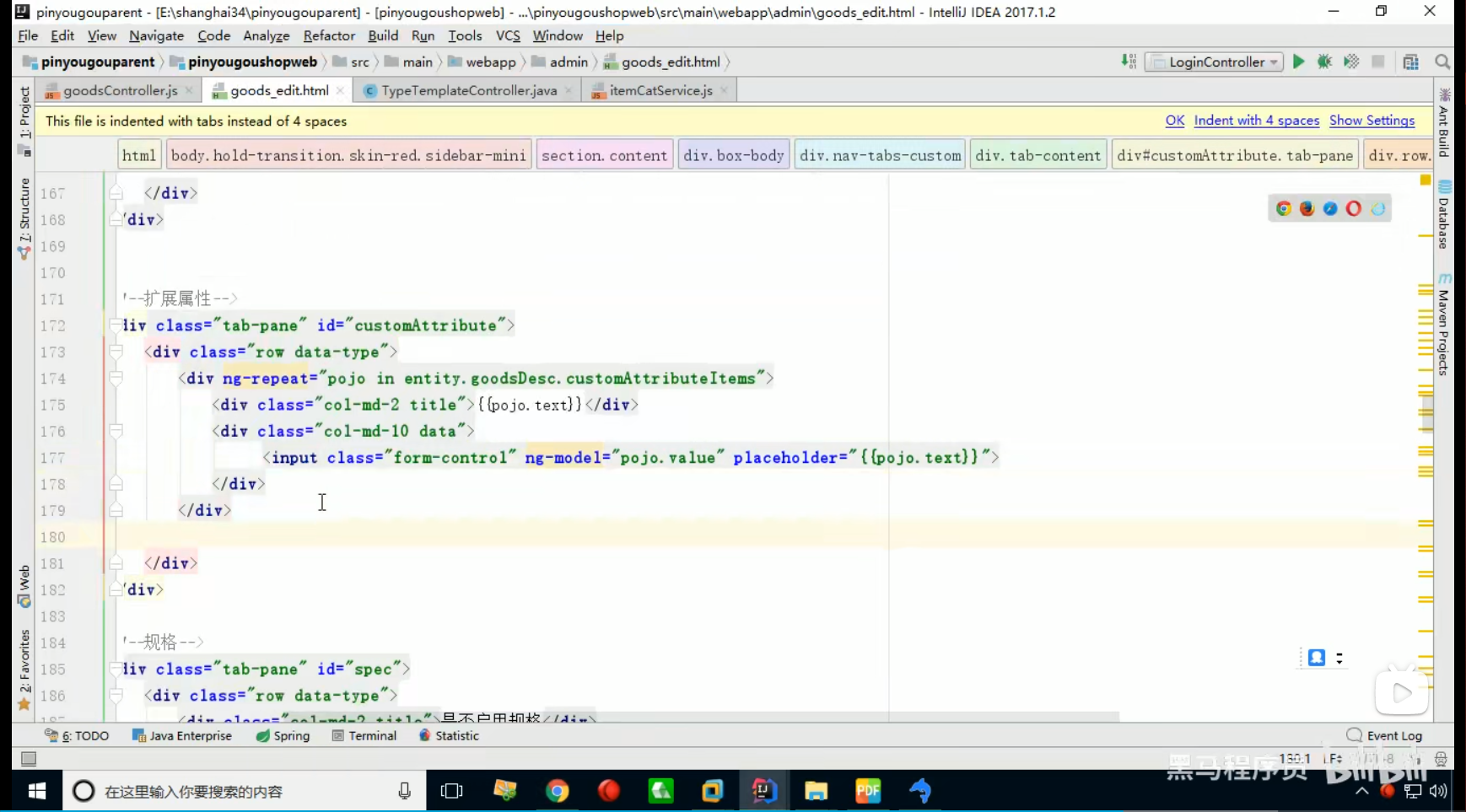The height and width of the screenshot is (812, 1466).
Task: Switch to TypeTemplateController.java tab
Action: click(469, 90)
